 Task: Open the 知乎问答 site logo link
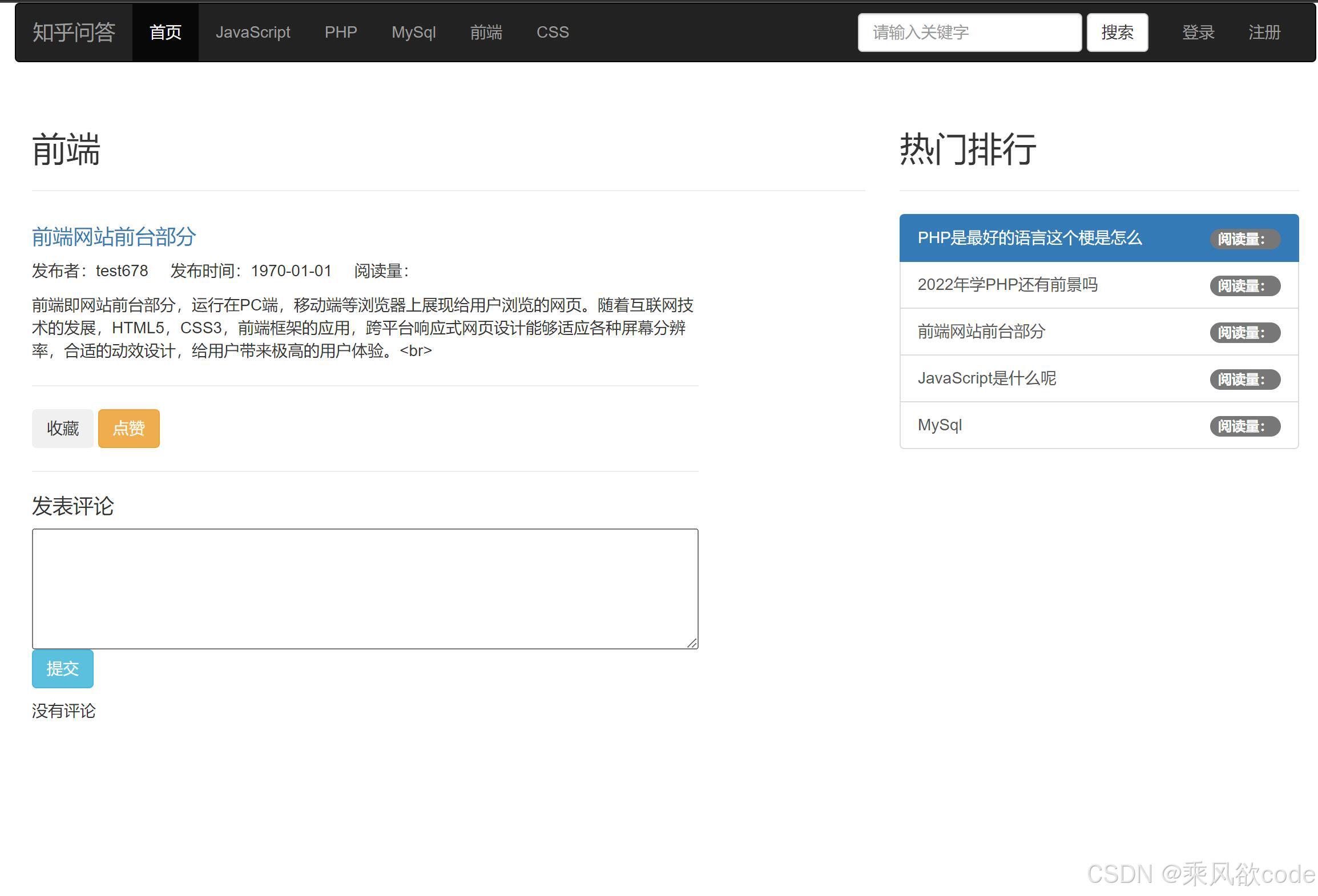point(74,31)
